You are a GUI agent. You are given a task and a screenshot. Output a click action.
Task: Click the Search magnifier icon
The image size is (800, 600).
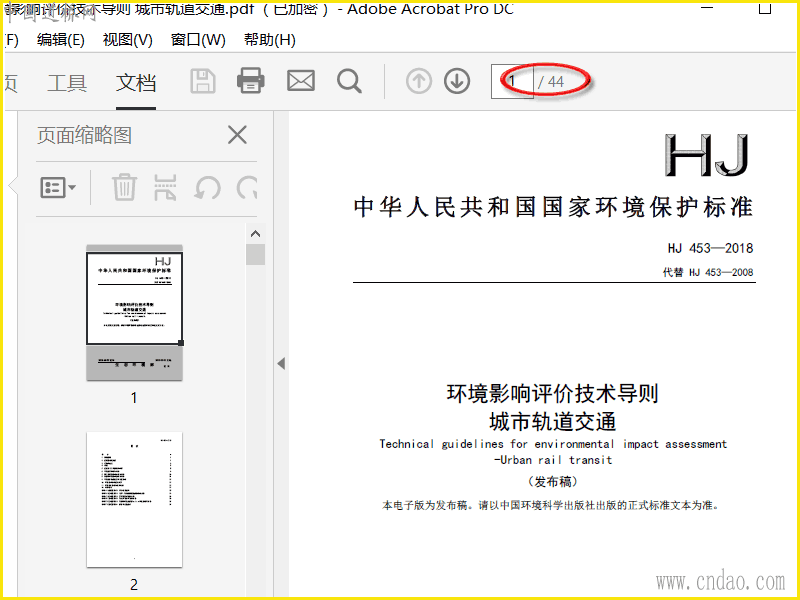pyautogui.click(x=349, y=81)
